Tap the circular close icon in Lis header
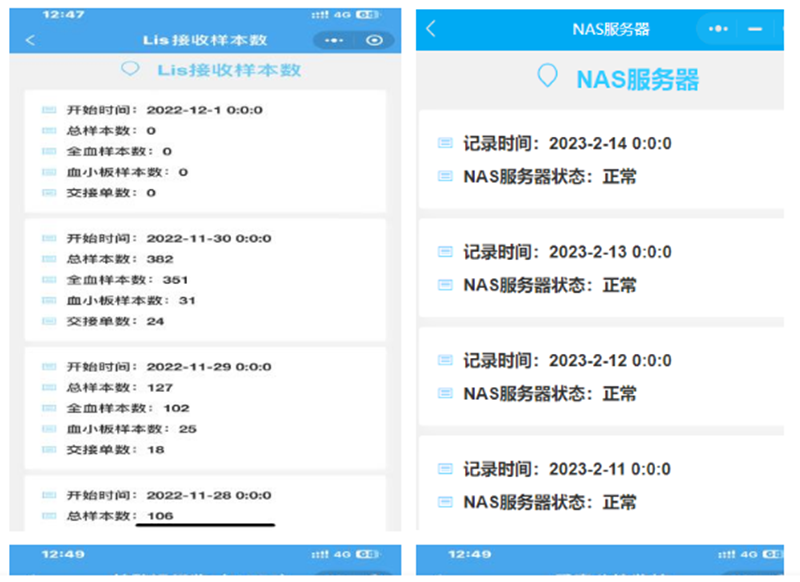 pyautogui.click(x=375, y=40)
